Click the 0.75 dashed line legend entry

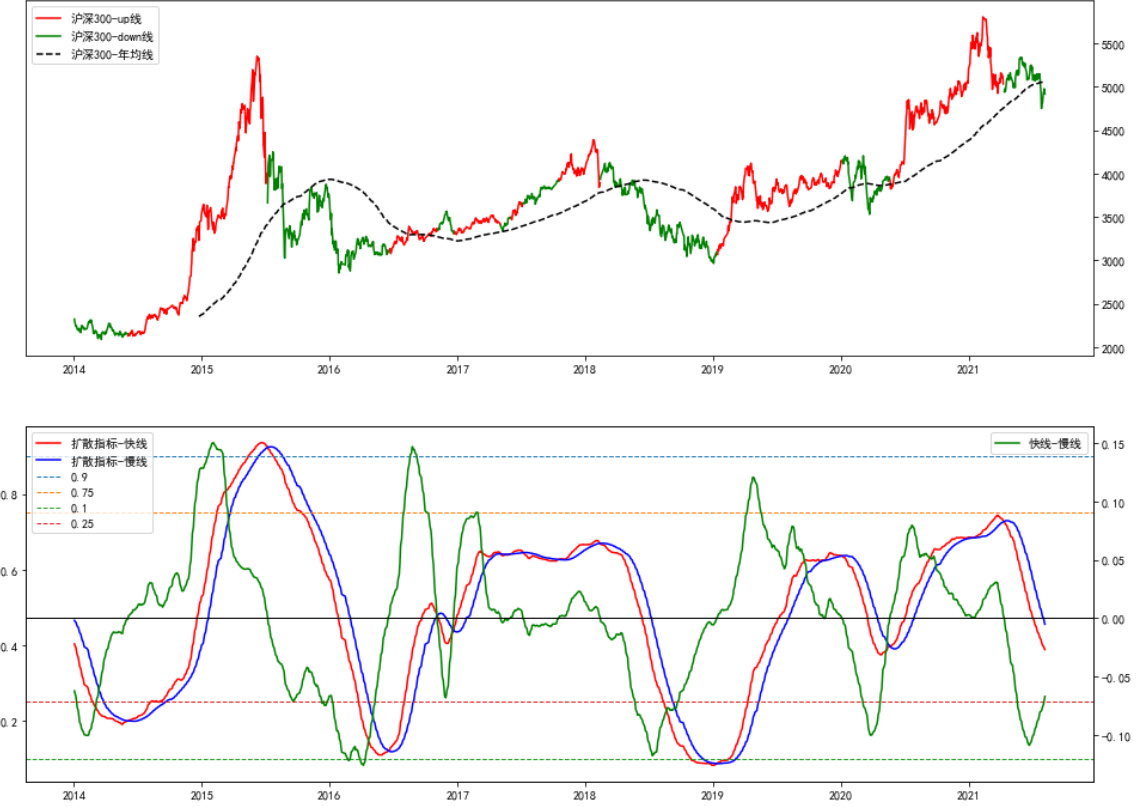point(82,493)
